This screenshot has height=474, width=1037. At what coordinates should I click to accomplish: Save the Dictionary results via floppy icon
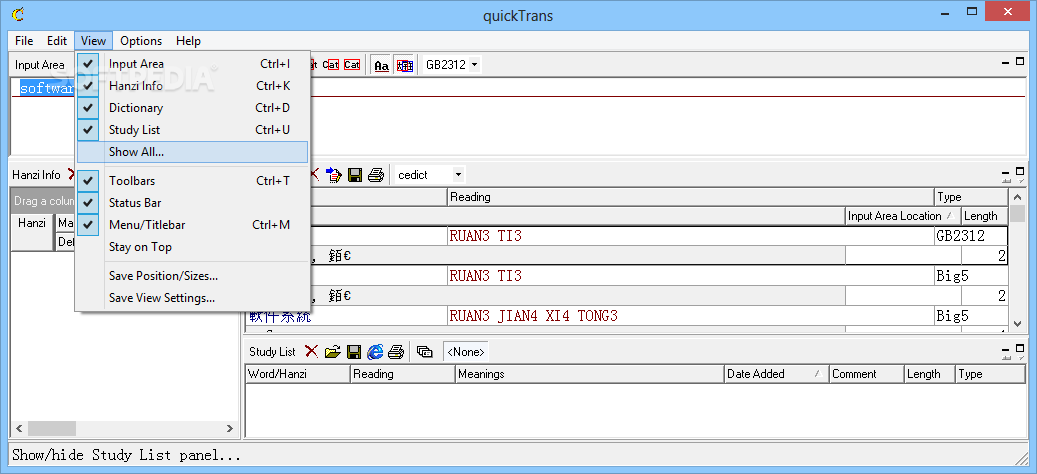pos(355,175)
